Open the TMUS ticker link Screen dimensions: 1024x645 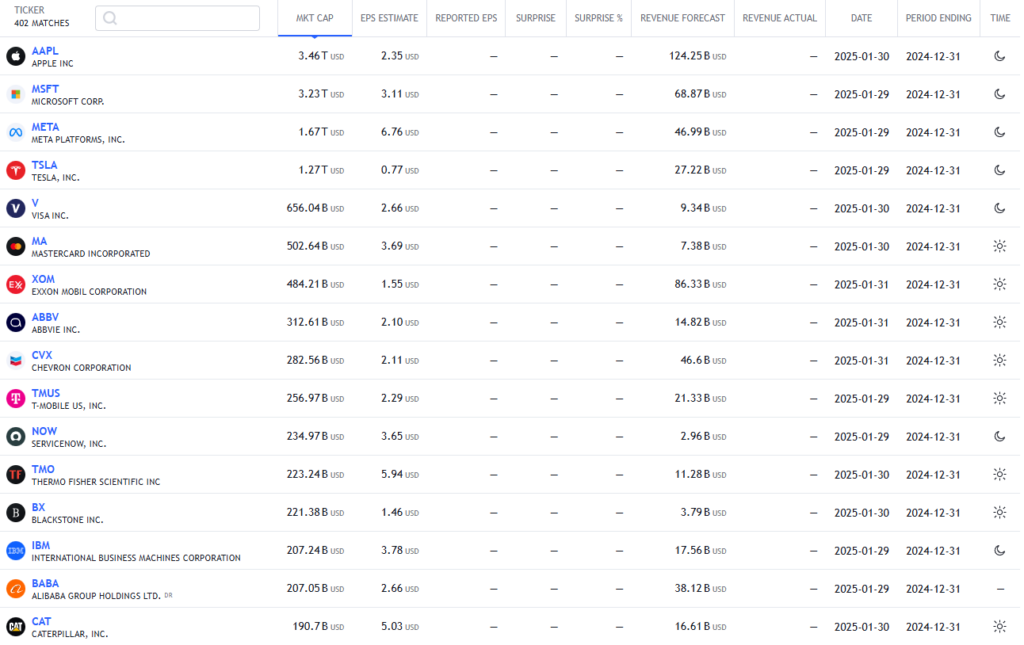(46, 393)
